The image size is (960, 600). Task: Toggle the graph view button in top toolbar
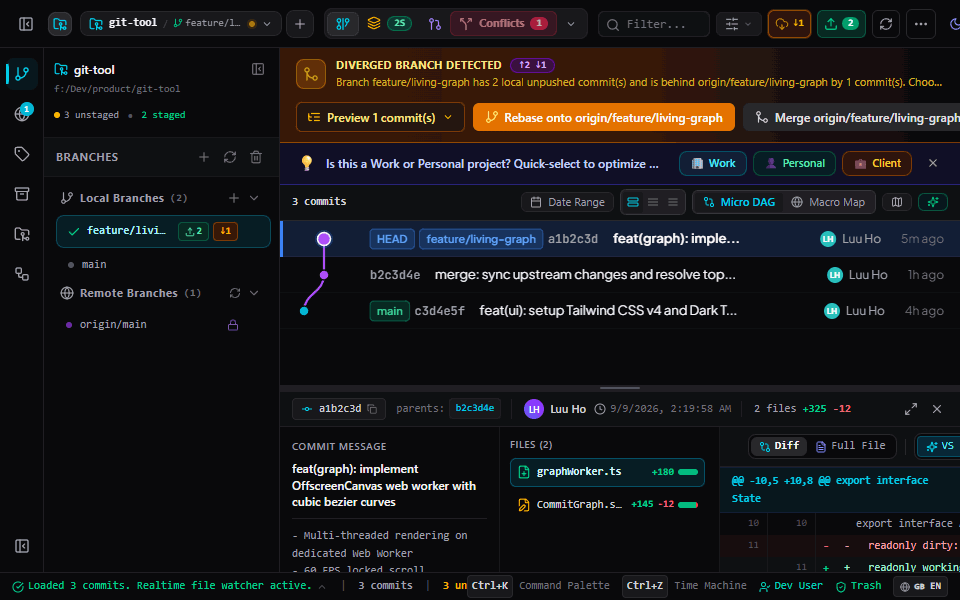[343, 24]
